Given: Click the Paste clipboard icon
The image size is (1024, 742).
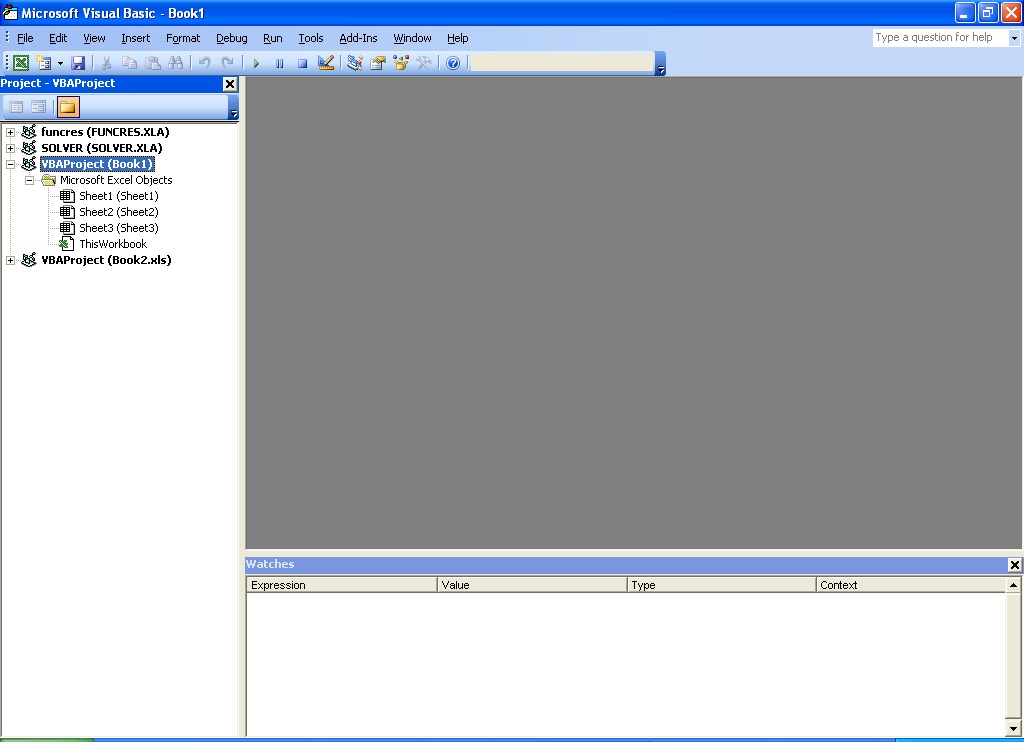Looking at the screenshot, I should (x=153, y=63).
